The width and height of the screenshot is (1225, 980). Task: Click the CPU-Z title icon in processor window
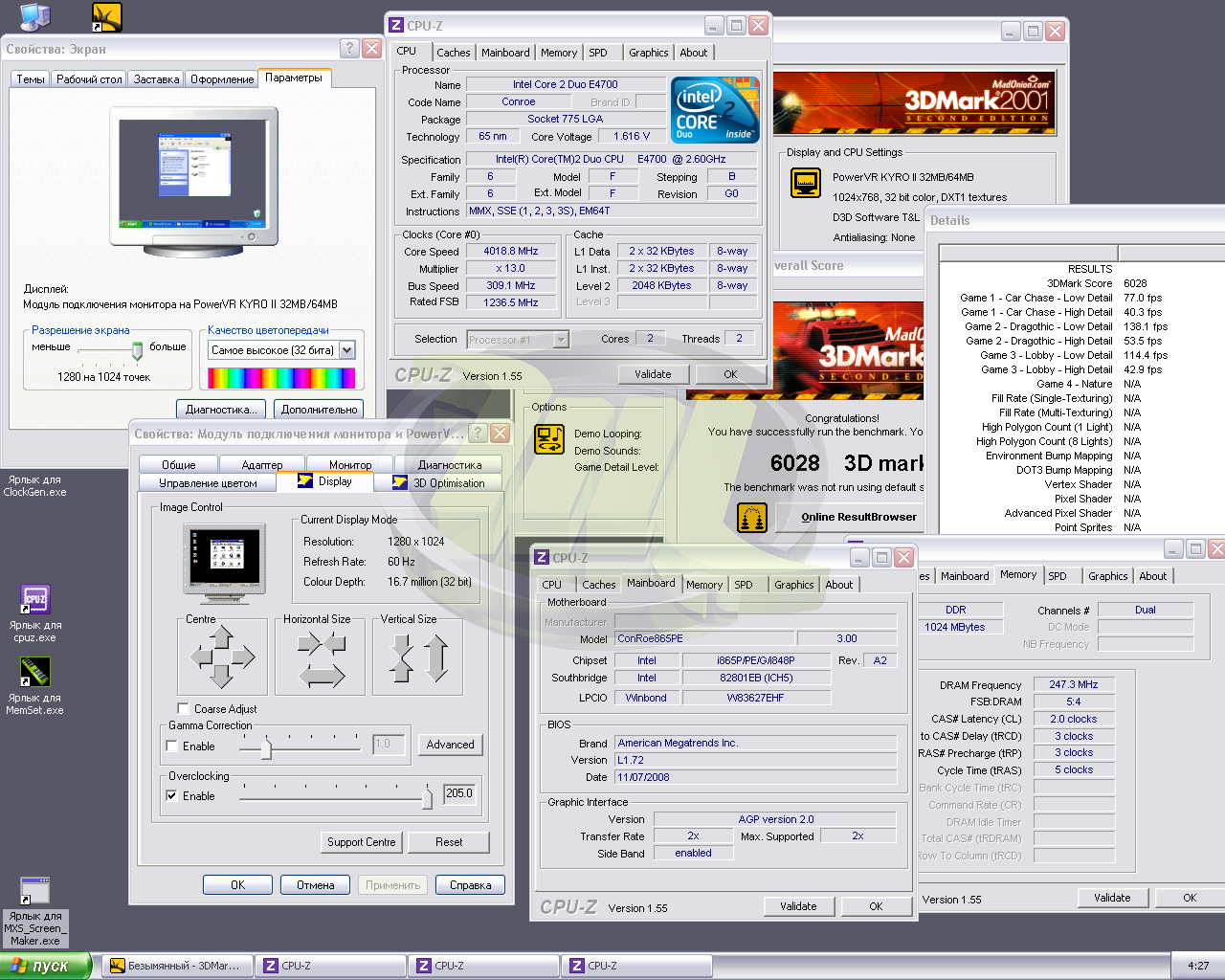(x=396, y=26)
